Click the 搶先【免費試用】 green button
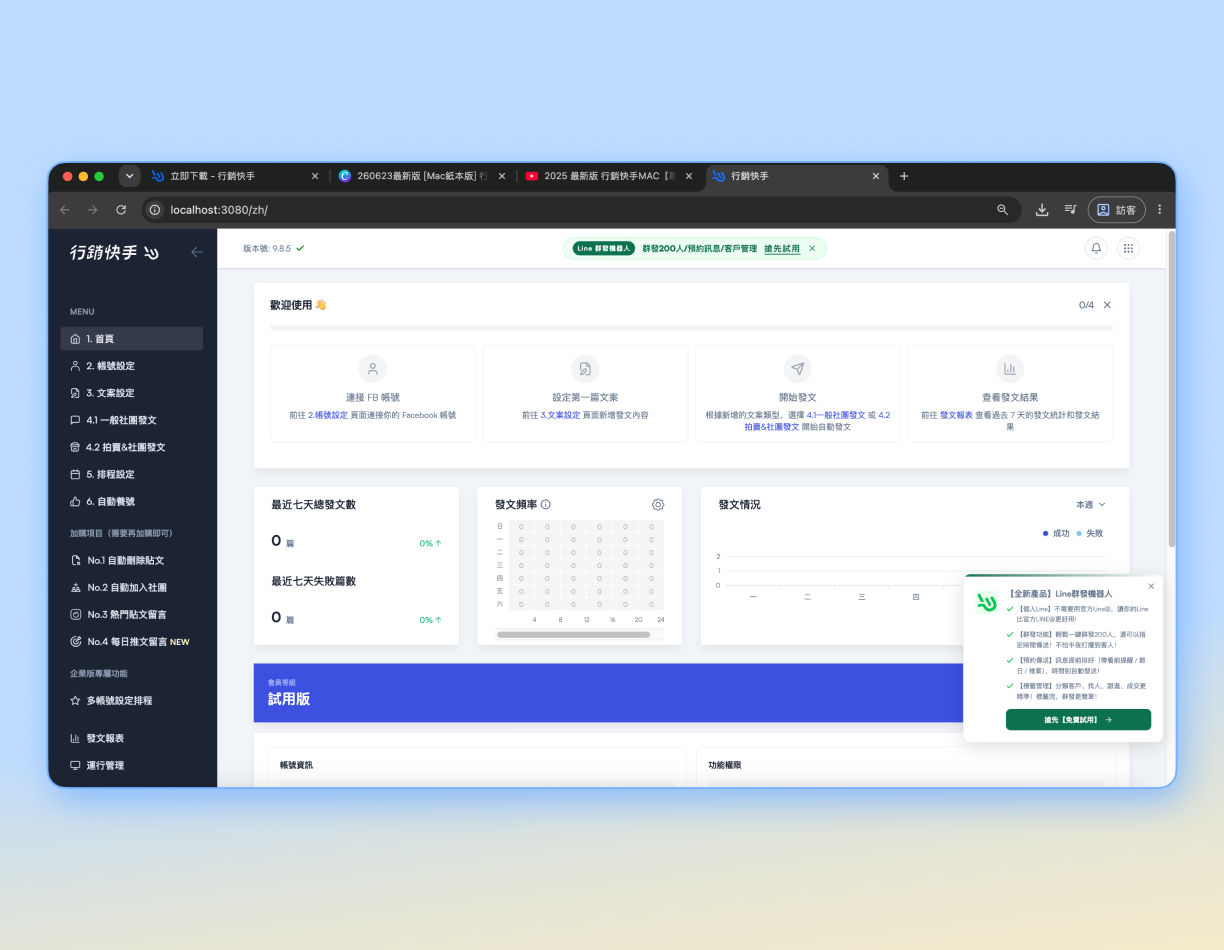This screenshot has height=950, width=1224. point(1078,720)
